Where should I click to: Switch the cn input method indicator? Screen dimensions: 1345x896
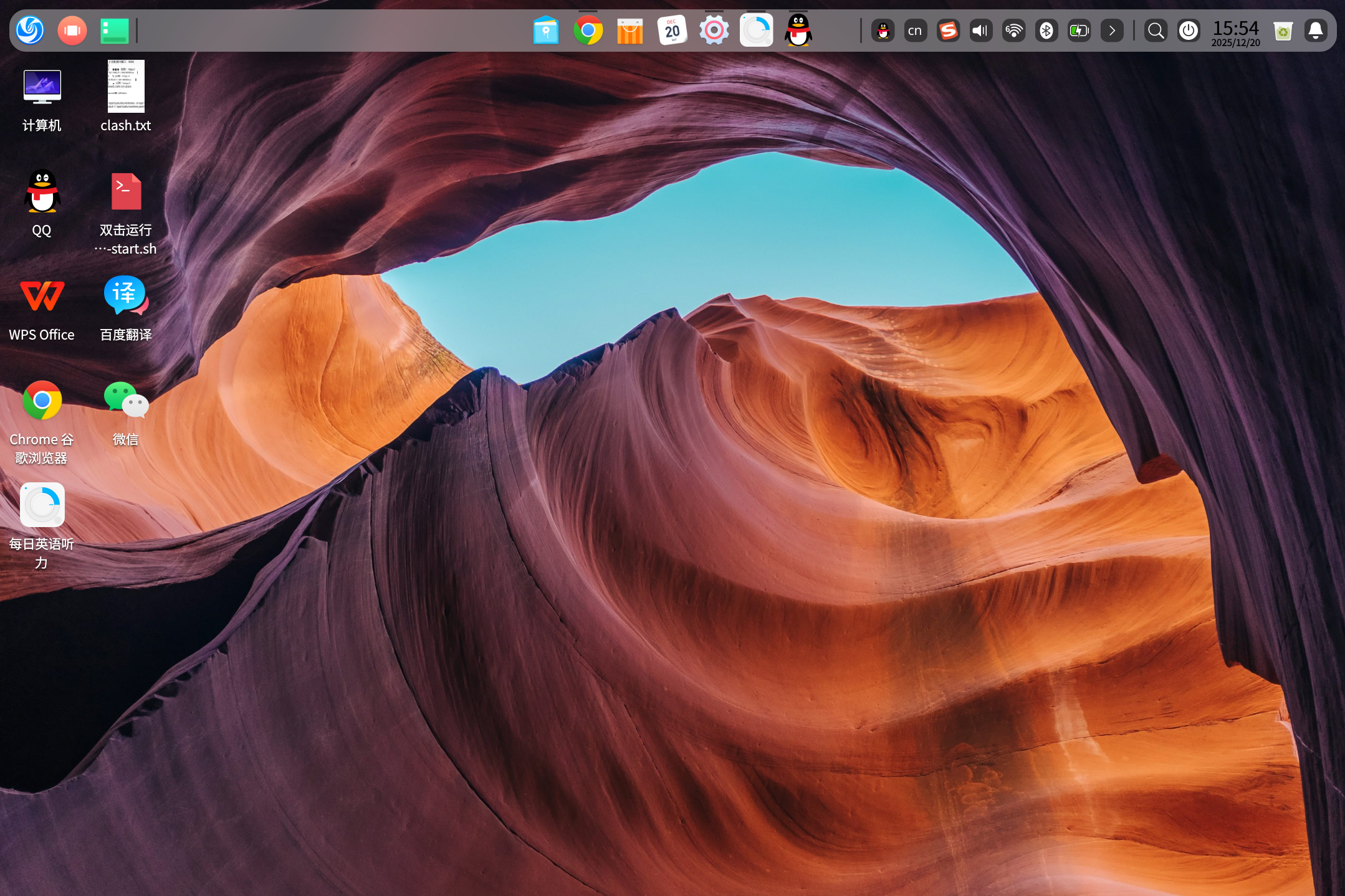click(915, 31)
